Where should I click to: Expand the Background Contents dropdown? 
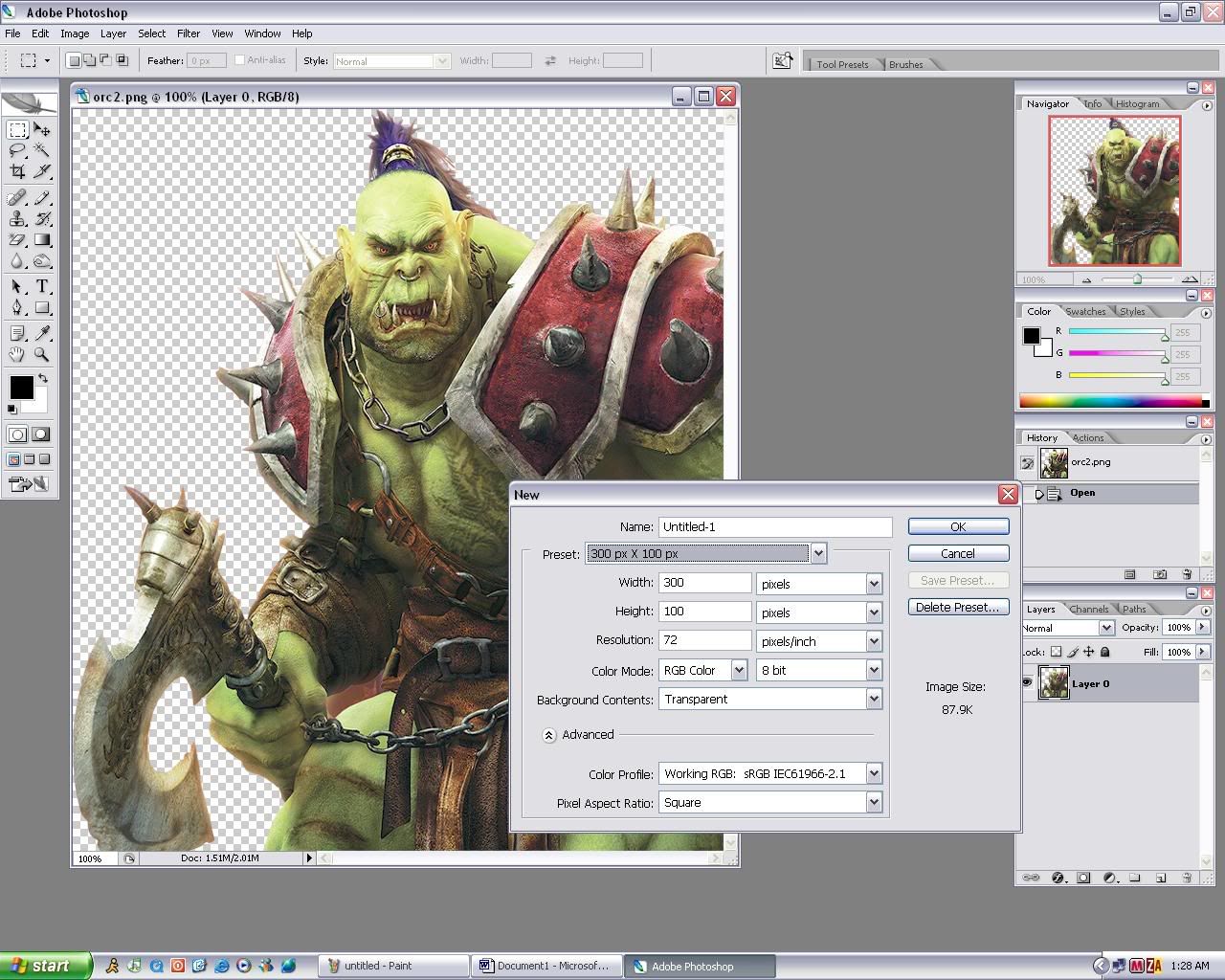tap(873, 700)
